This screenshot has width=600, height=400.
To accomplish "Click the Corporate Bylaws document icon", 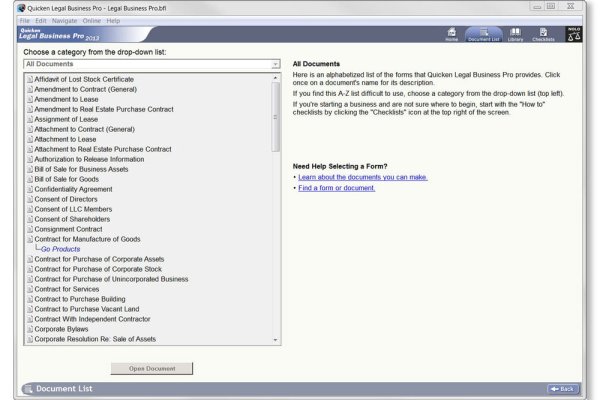I will (x=29, y=329).
